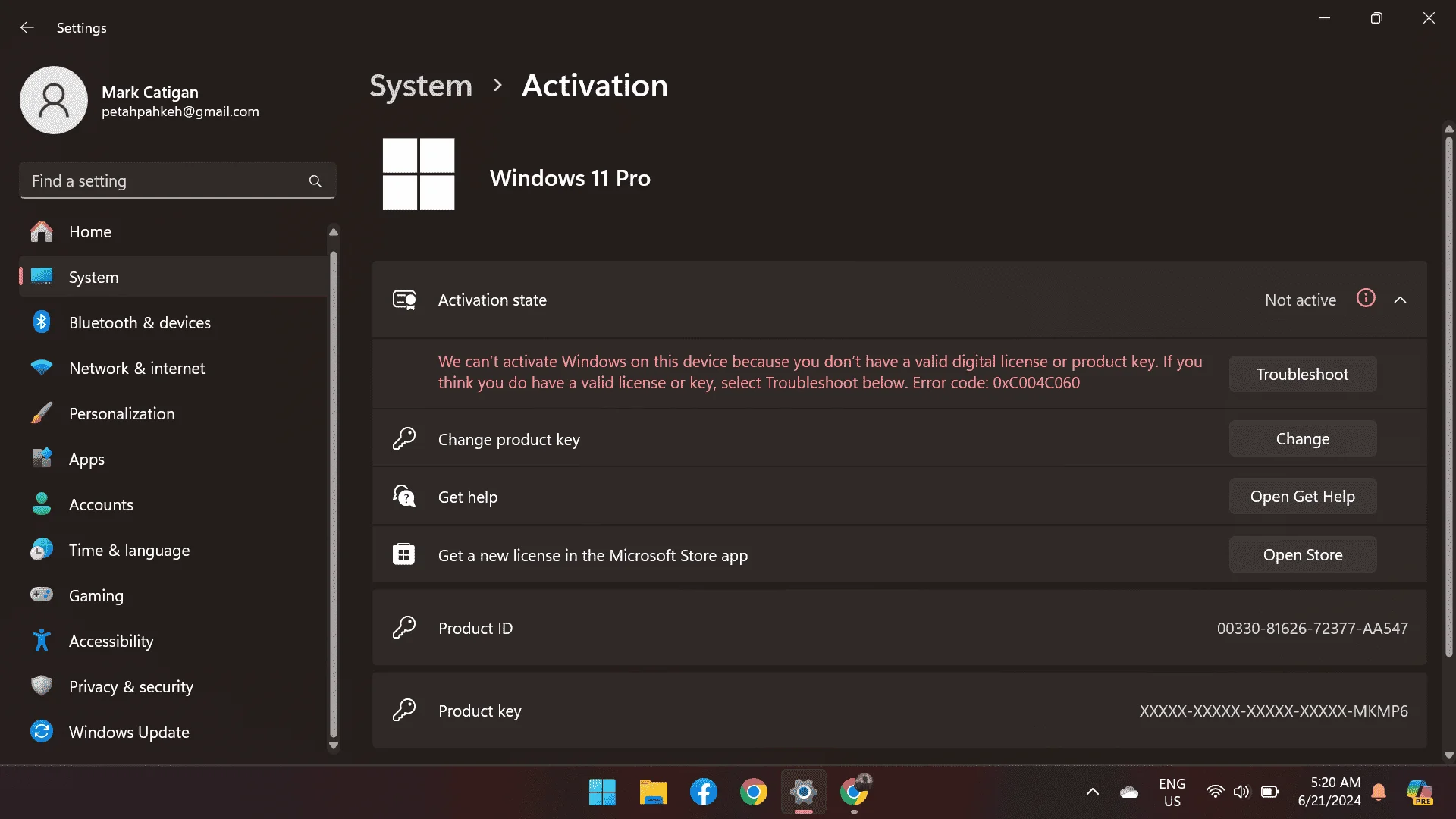Open the notification bell
Viewport: 1456px width, 819px height.
(x=1379, y=792)
